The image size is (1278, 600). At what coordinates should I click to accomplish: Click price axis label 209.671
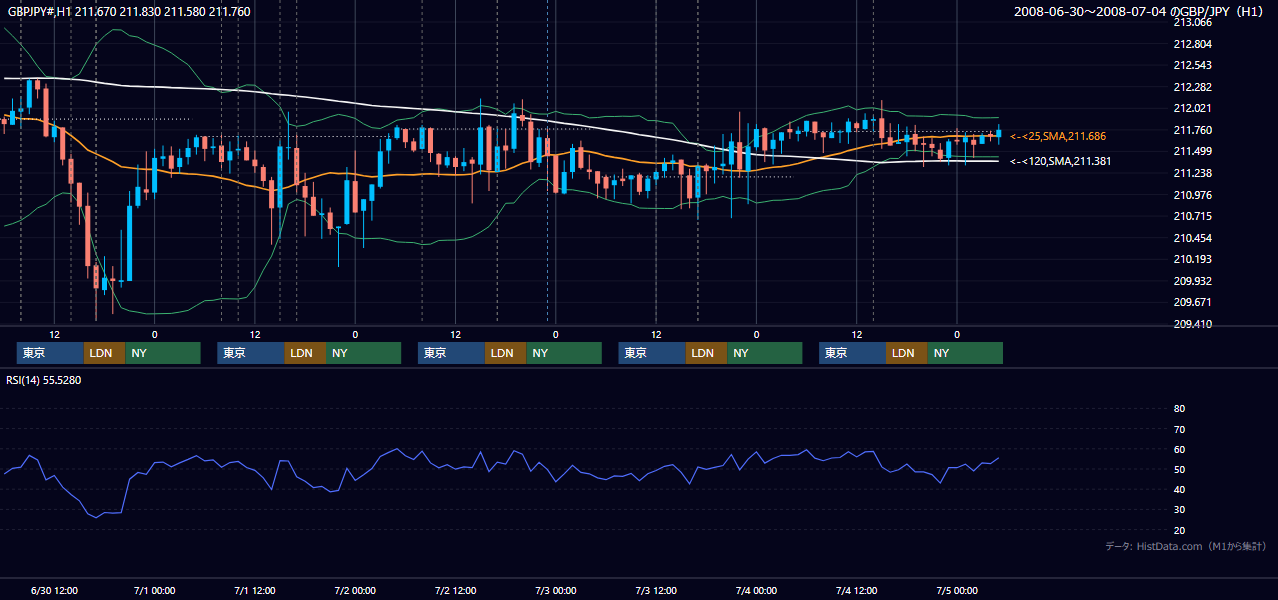pyautogui.click(x=1191, y=302)
